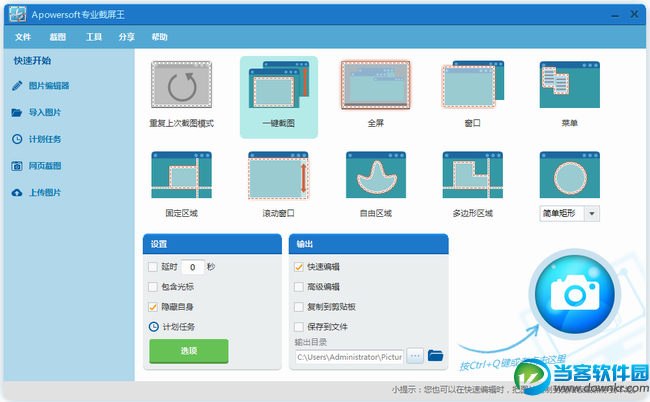The height and width of the screenshot is (402, 650).
Task: Pick the 窗口 window capture mode
Action: tap(473, 85)
